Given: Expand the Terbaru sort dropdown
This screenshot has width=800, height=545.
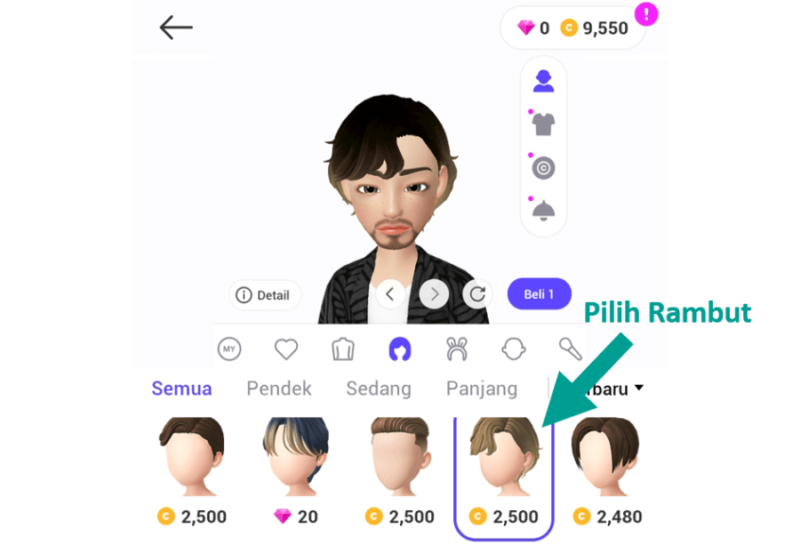Looking at the screenshot, I should click(610, 389).
